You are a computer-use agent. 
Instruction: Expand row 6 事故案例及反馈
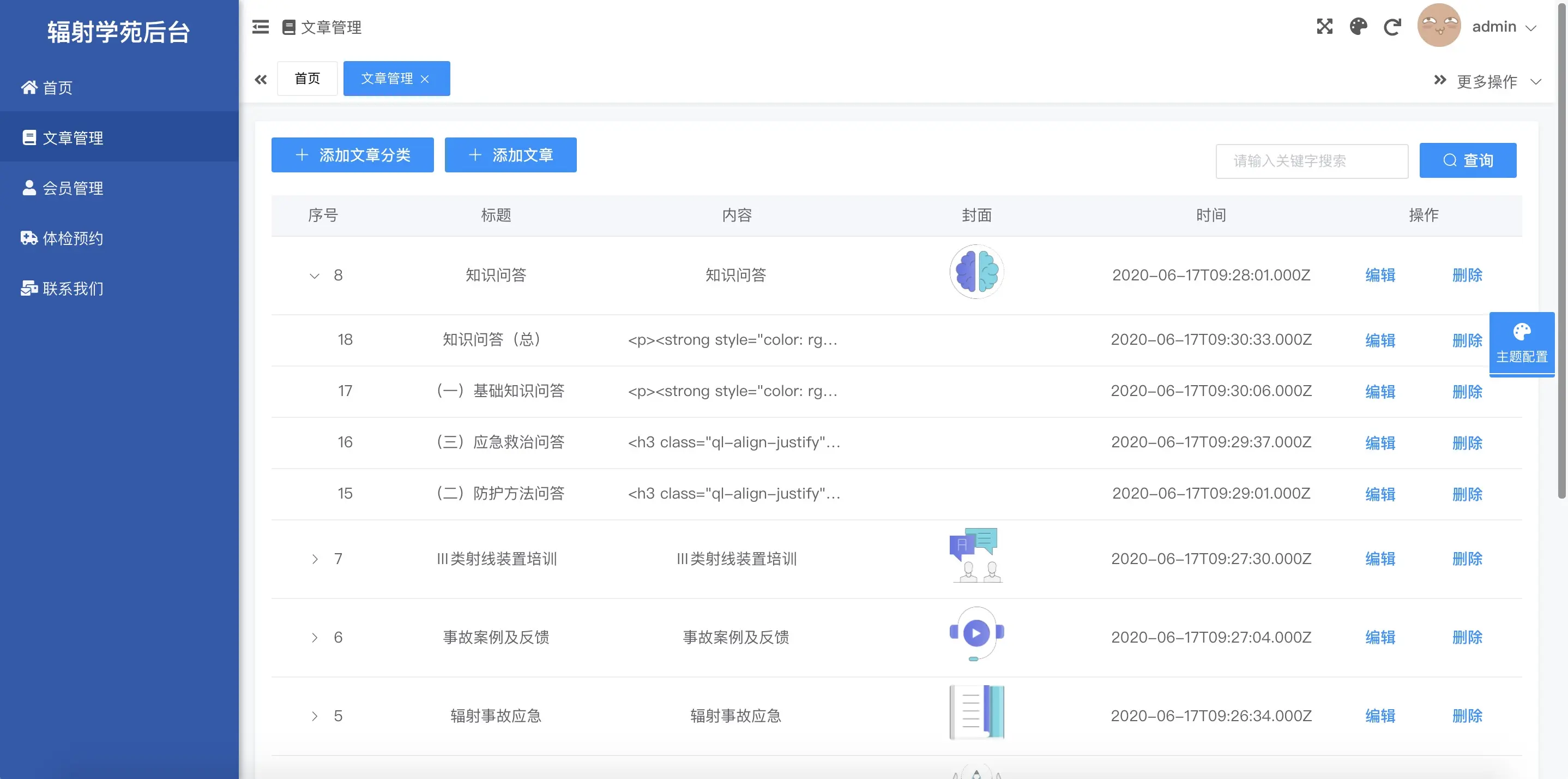[x=314, y=638]
